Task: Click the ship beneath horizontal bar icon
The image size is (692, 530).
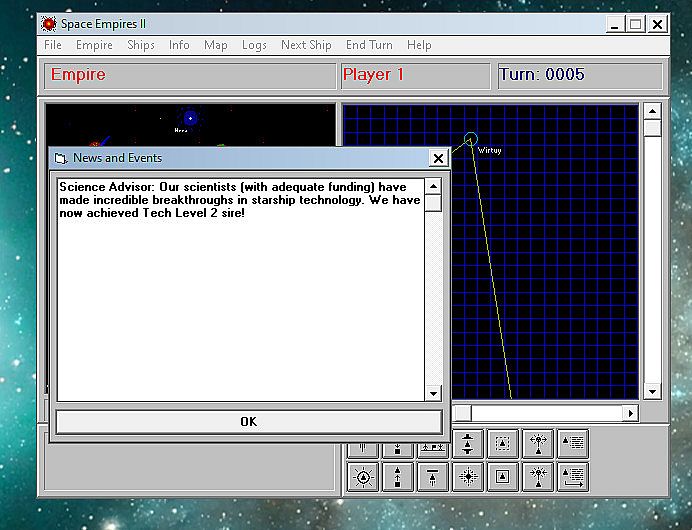Action: click(x=433, y=477)
